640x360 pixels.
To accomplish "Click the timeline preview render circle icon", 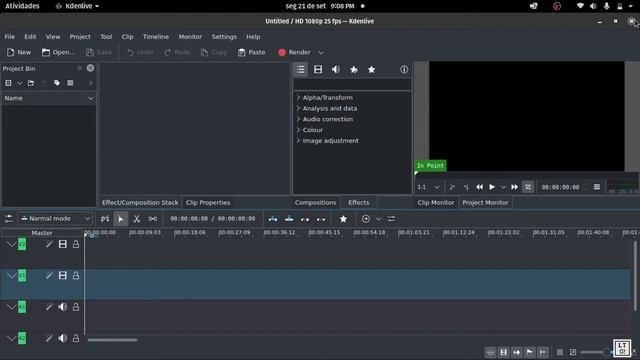I will pyautogui.click(x=366, y=219).
